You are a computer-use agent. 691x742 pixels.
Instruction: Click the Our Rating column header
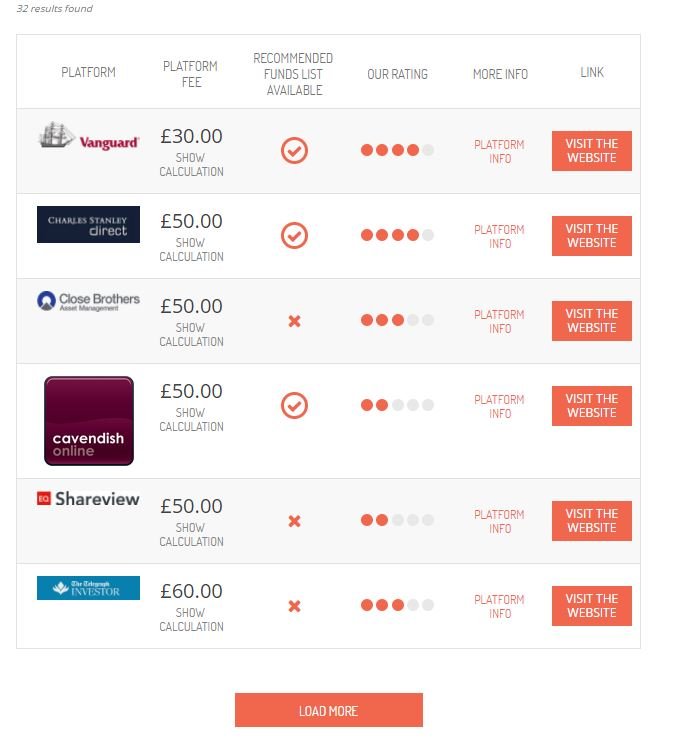click(397, 74)
